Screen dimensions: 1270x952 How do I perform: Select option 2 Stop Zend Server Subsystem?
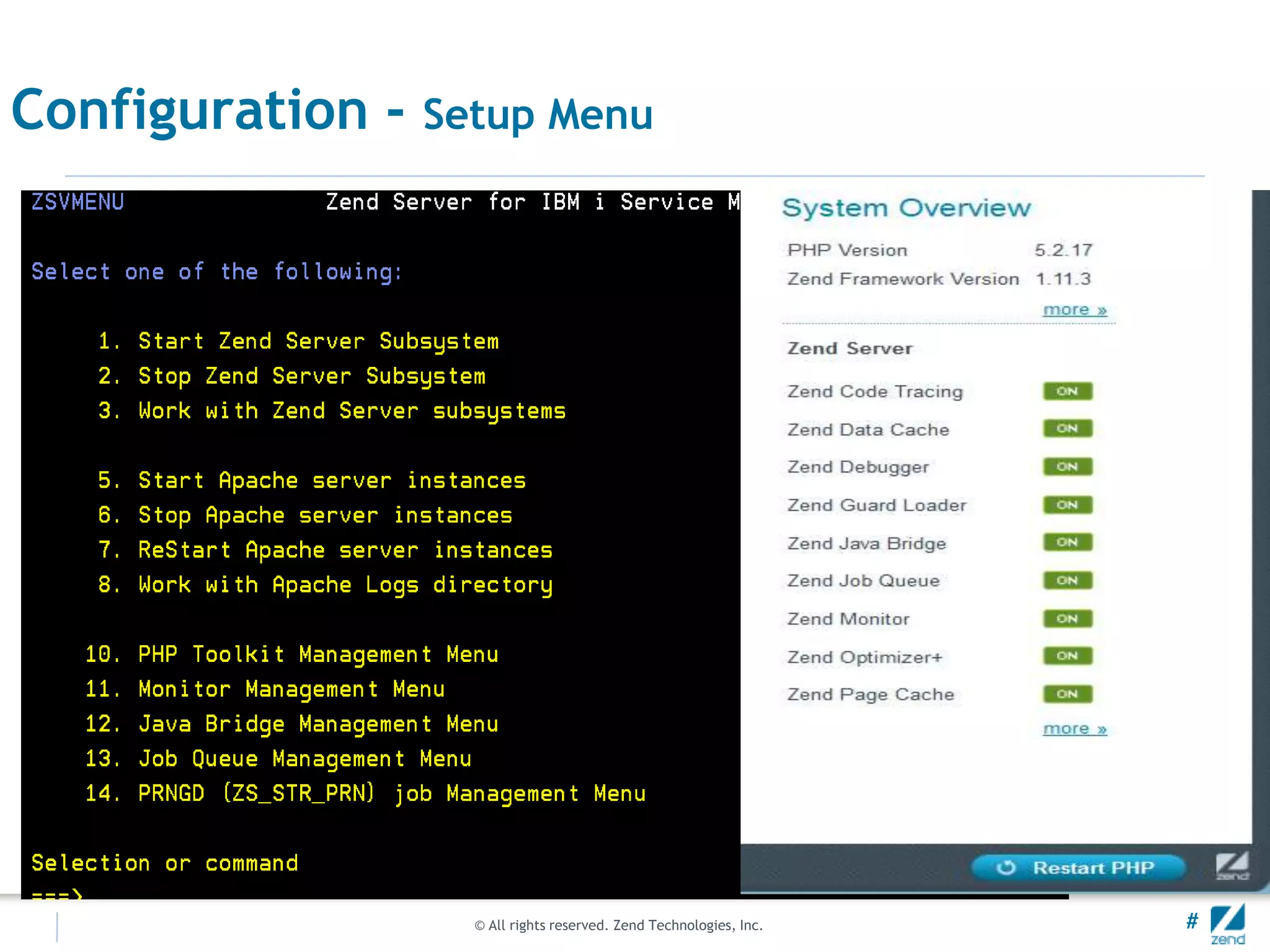291,376
